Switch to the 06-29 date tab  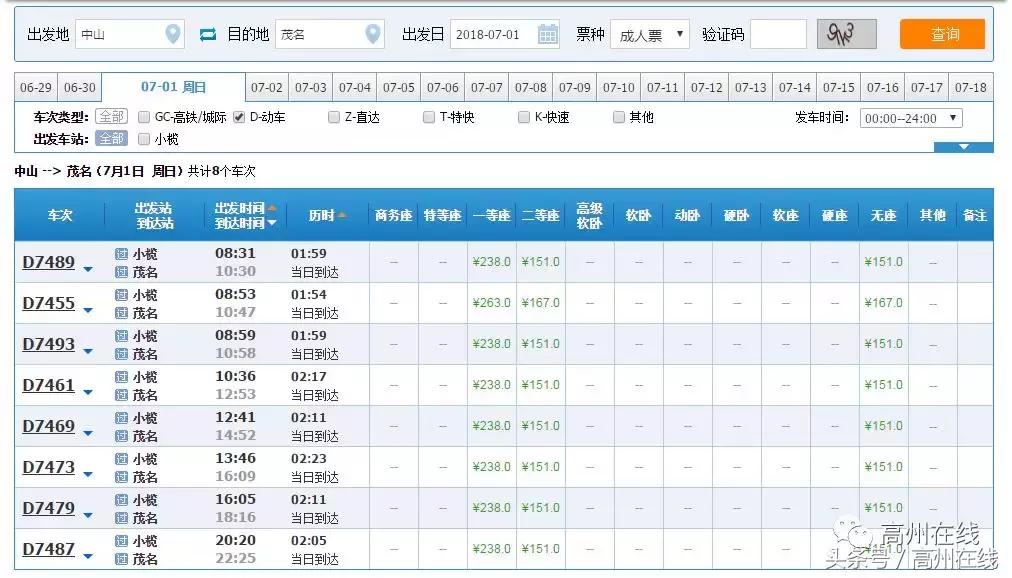pos(35,87)
